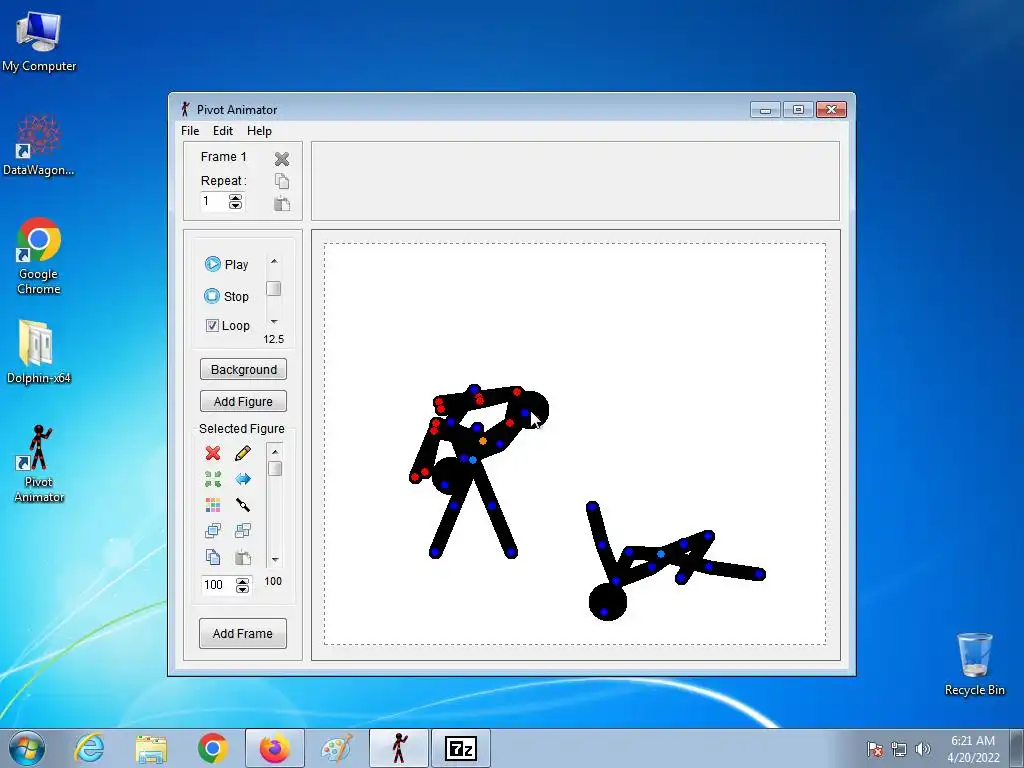This screenshot has height=768, width=1024.
Task: Open the Dolphin-x64 folder on desktop
Action: coord(39,351)
